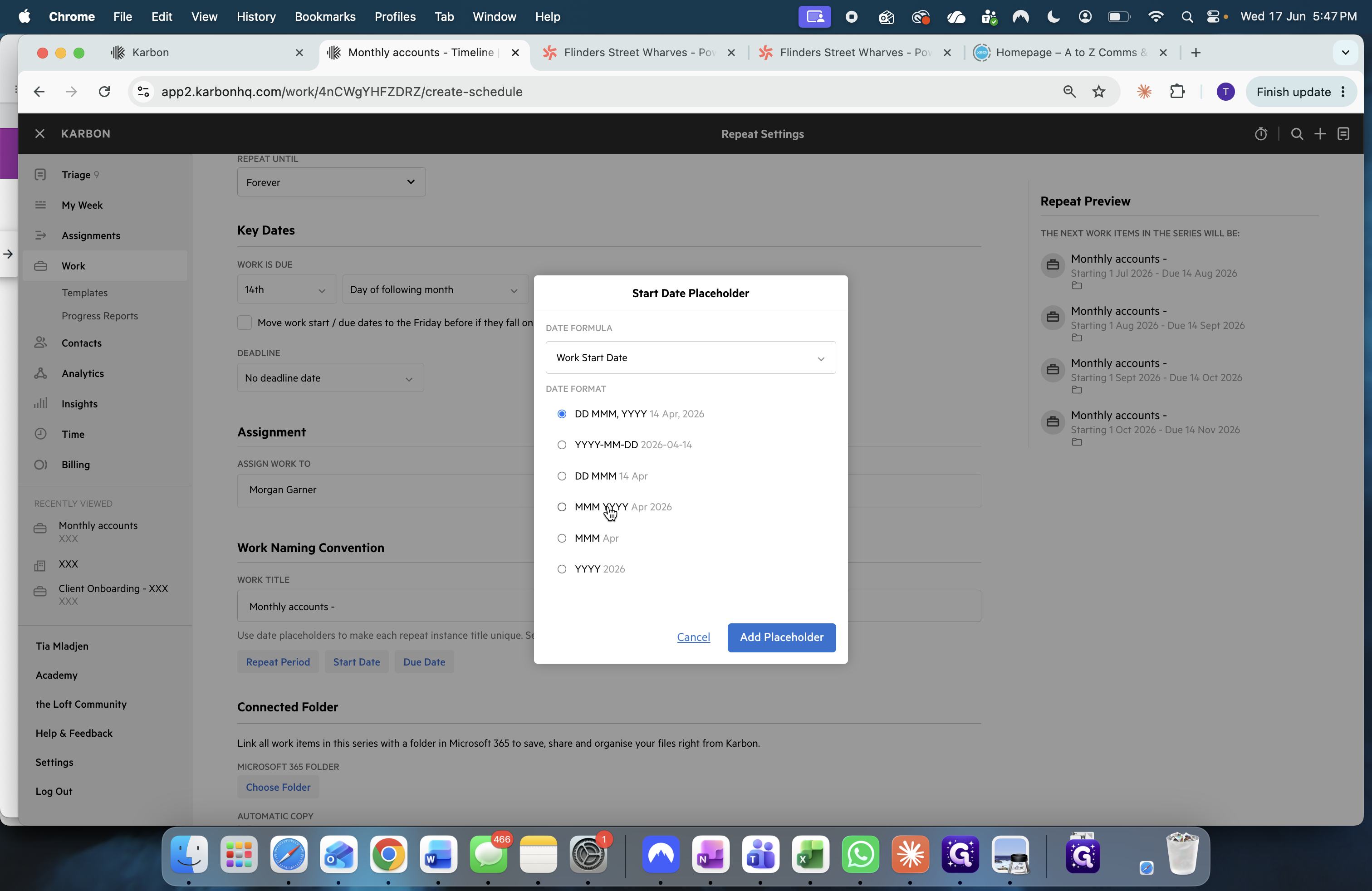1372x891 pixels.
Task: Open the Repeat Until Forever dropdown
Action: [332, 182]
